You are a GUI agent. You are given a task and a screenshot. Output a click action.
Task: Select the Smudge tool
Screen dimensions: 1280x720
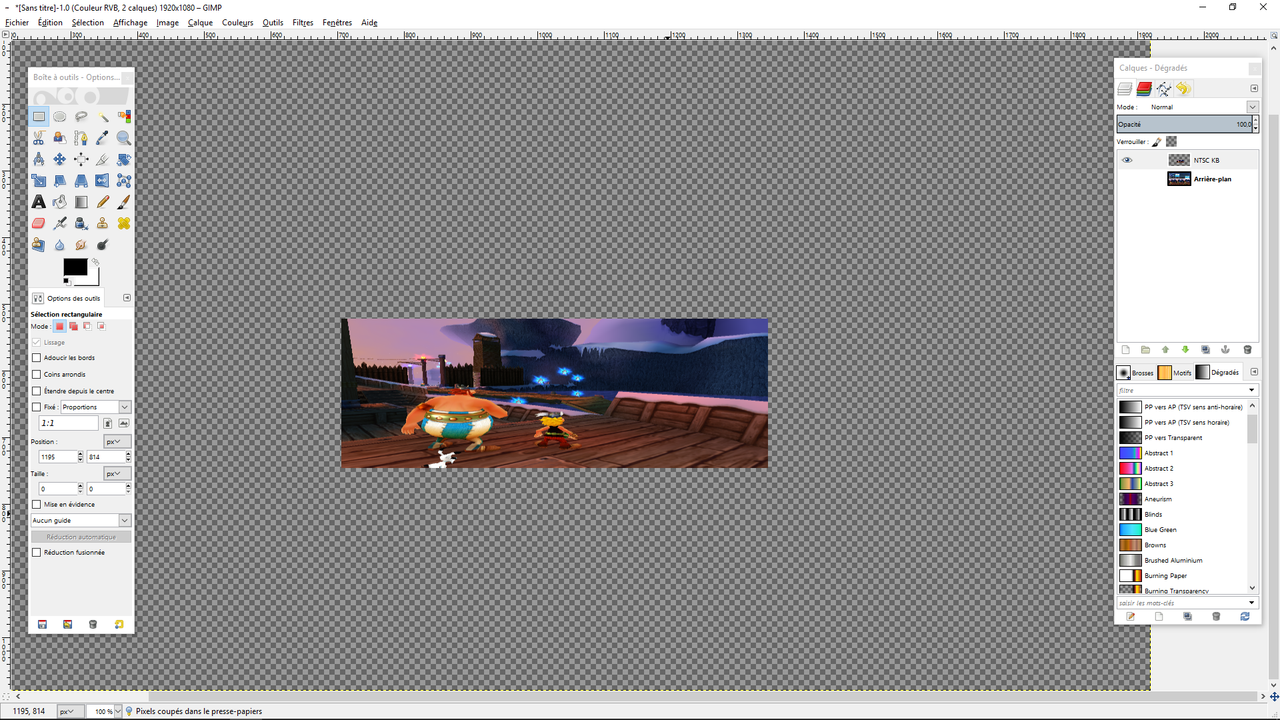(x=81, y=244)
